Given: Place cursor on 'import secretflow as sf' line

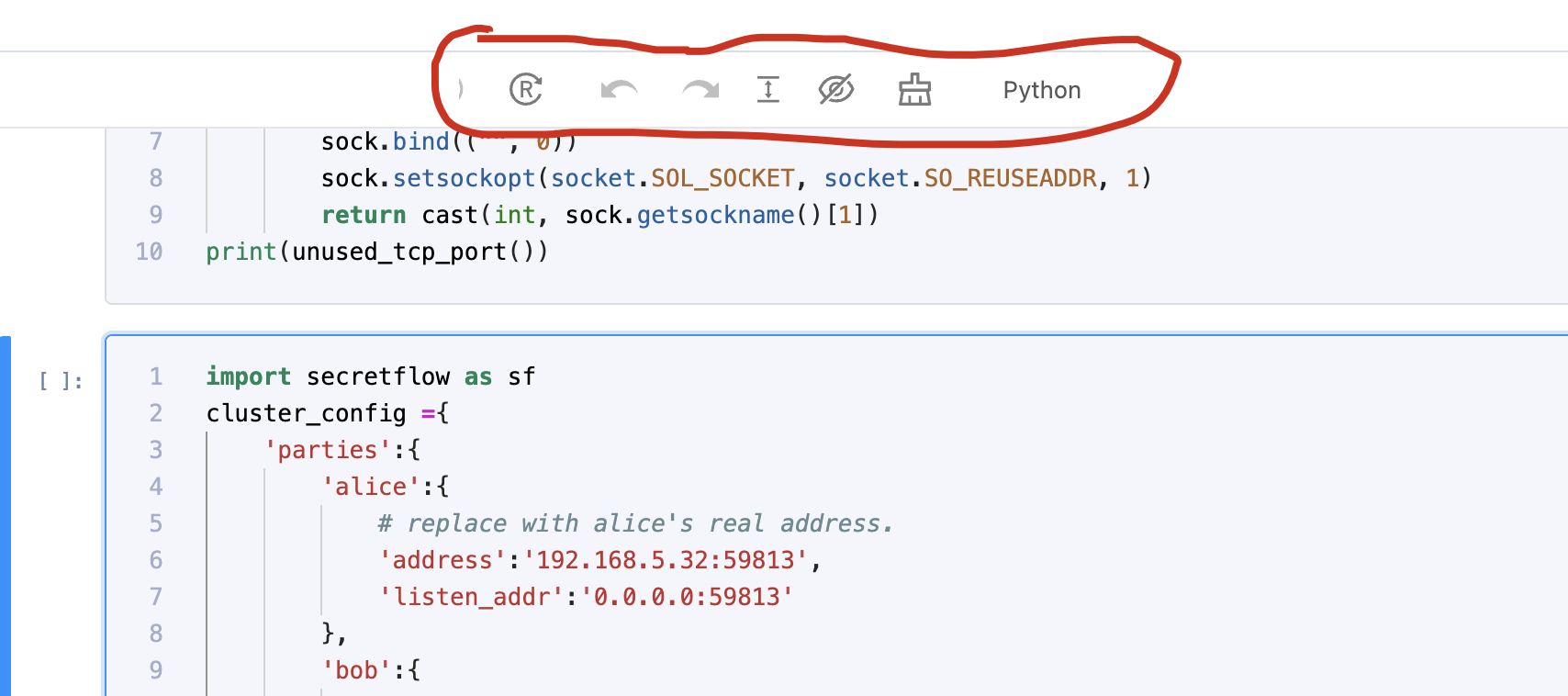Looking at the screenshot, I should 371,376.
